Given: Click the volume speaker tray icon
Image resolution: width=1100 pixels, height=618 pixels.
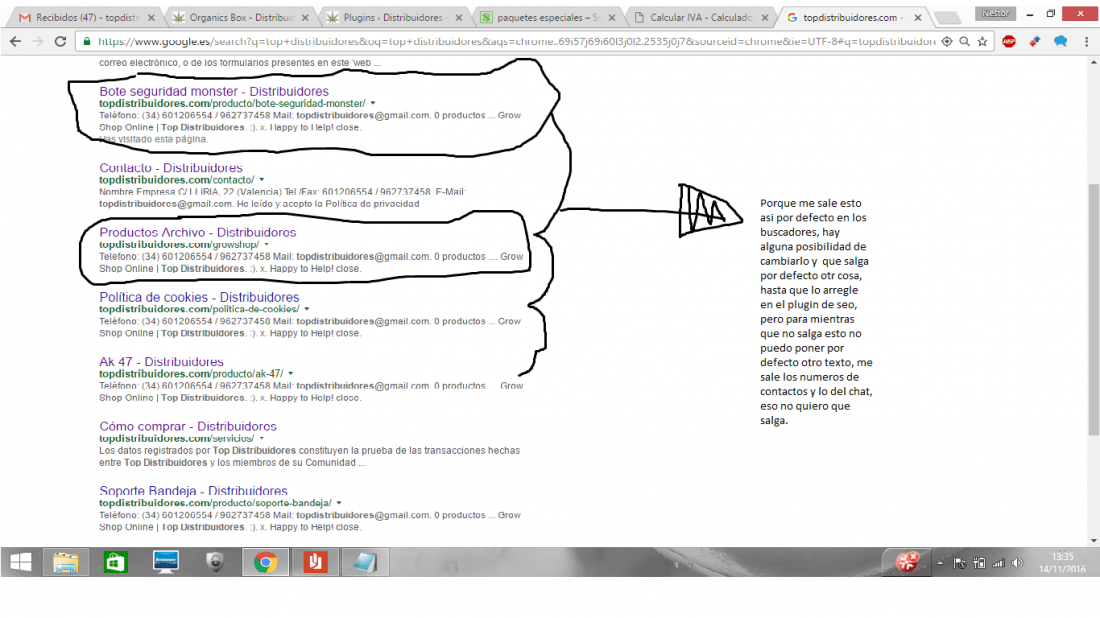Looking at the screenshot, I should pos(1017,563).
